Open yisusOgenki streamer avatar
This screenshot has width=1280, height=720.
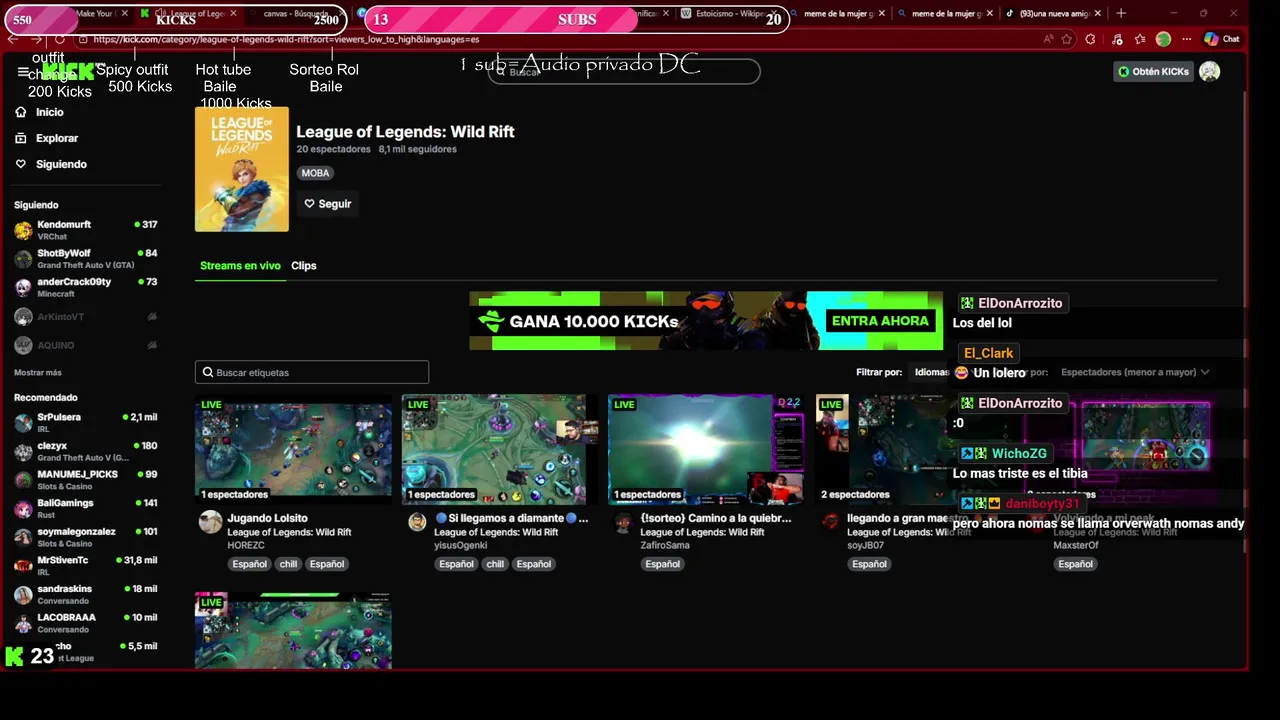(x=418, y=522)
